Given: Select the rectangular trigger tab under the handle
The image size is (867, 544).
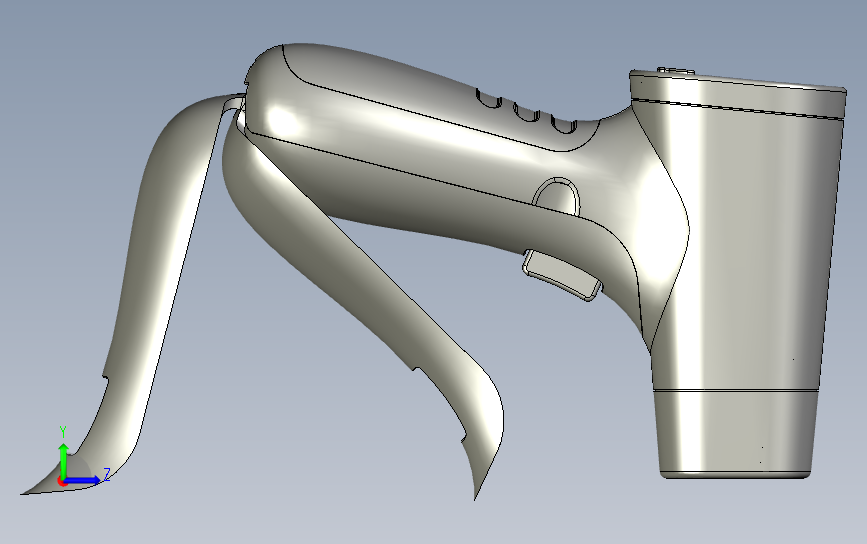Looking at the screenshot, I should (x=562, y=275).
